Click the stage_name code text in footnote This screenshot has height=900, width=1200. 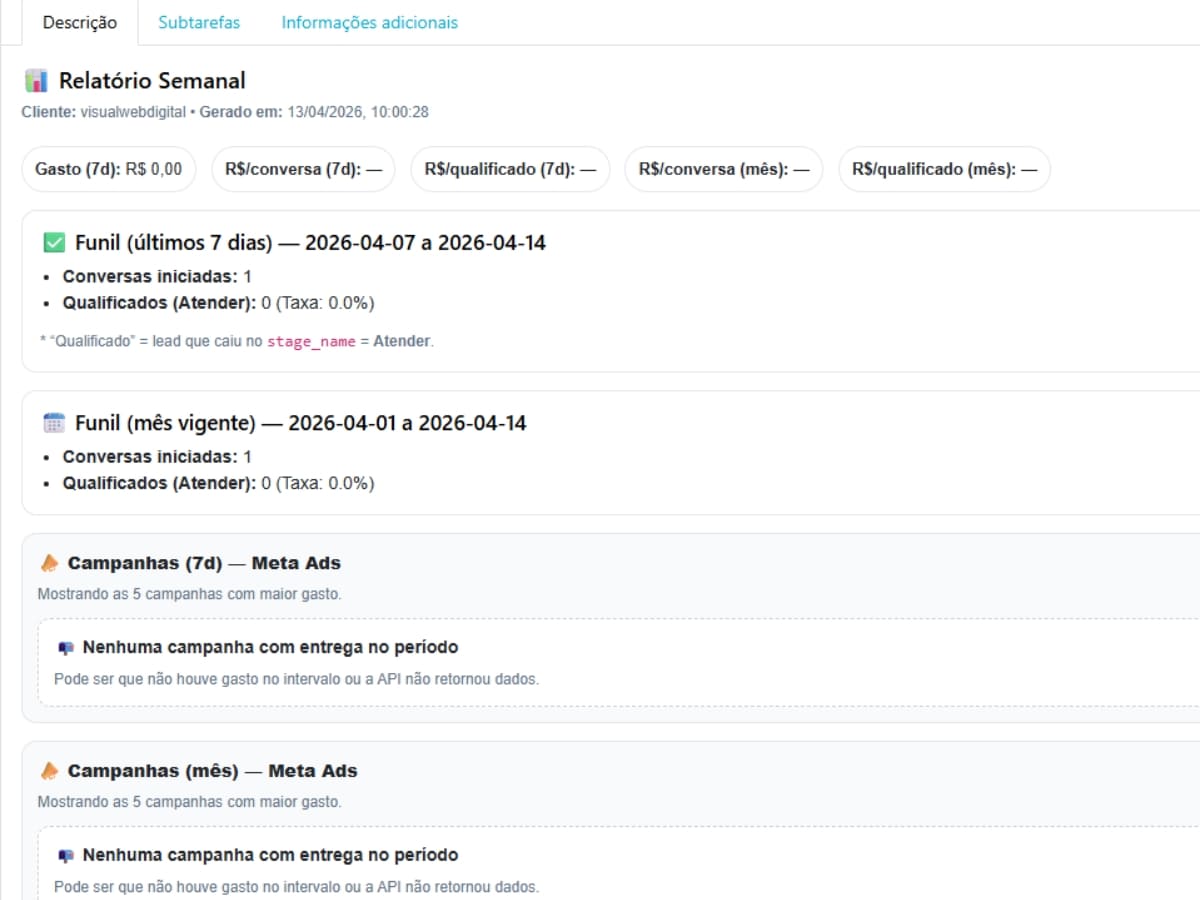pyautogui.click(x=311, y=341)
